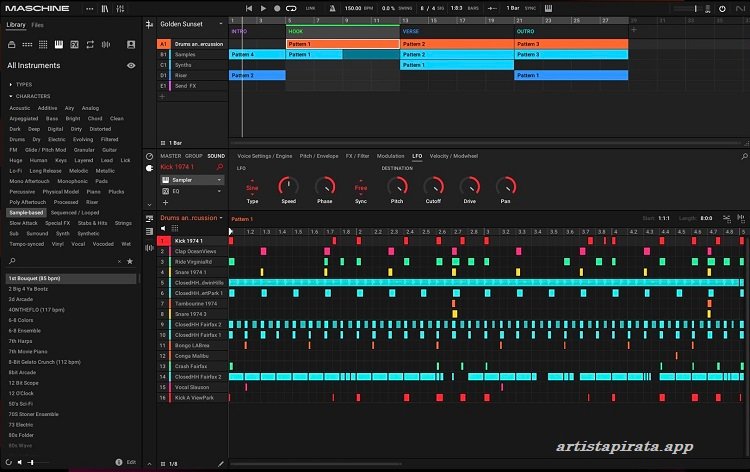Search plug-in with red magnifier beside Kick 1974 1
This screenshot has height=472, width=750.
[x=220, y=167]
